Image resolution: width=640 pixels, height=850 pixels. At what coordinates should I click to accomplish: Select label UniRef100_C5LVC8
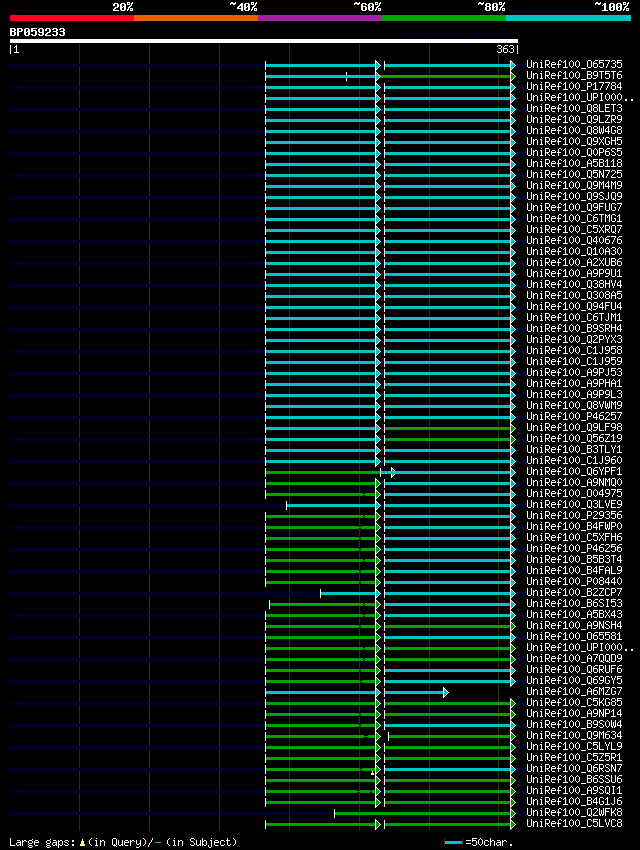(x=574, y=824)
